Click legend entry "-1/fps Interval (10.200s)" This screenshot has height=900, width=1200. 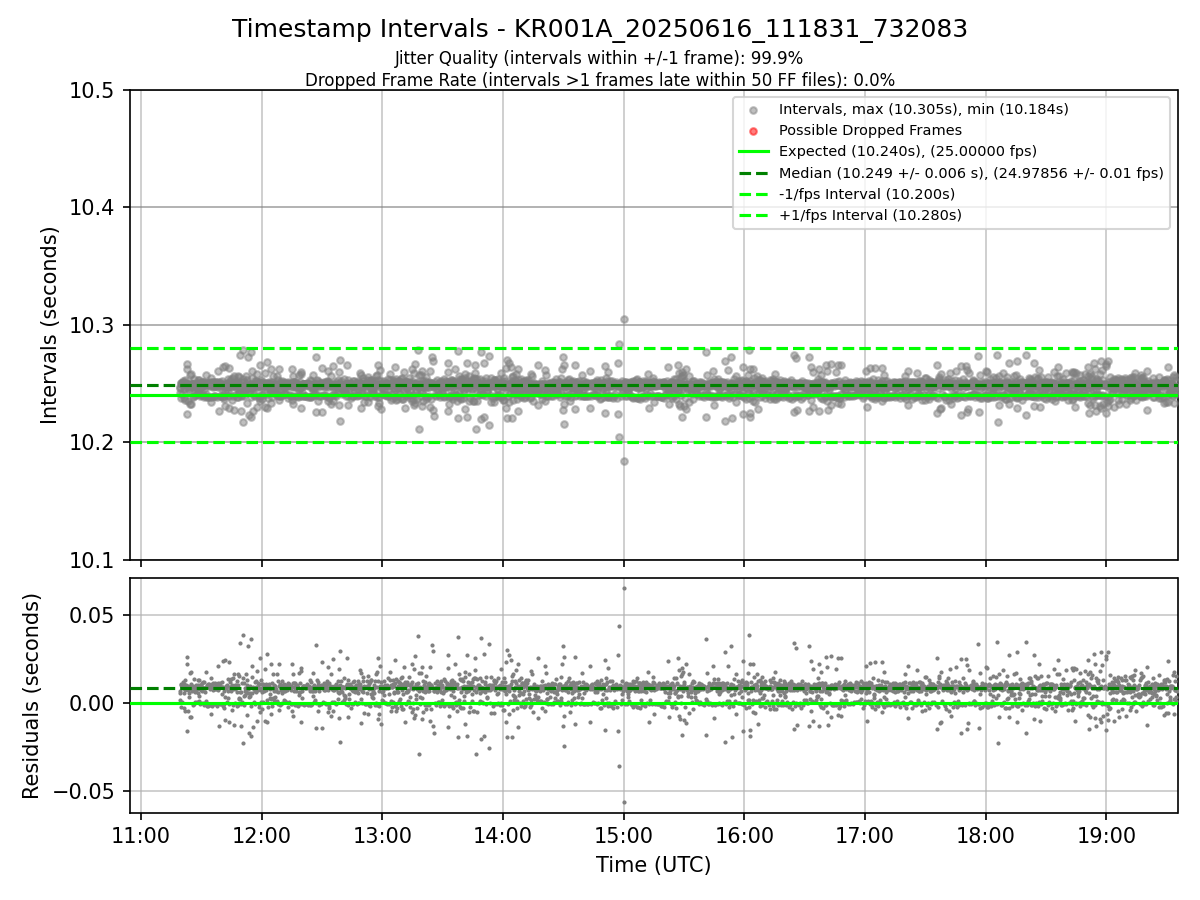(866, 194)
